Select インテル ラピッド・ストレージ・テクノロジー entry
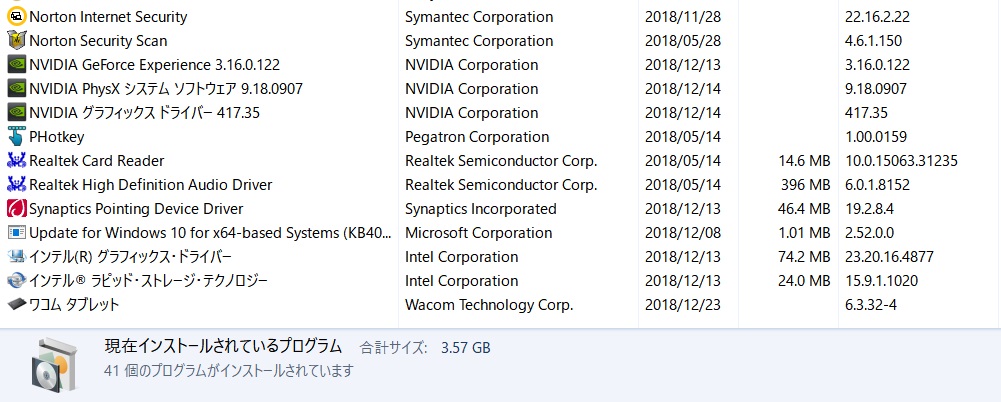The height and width of the screenshot is (402, 1001). tap(148, 281)
